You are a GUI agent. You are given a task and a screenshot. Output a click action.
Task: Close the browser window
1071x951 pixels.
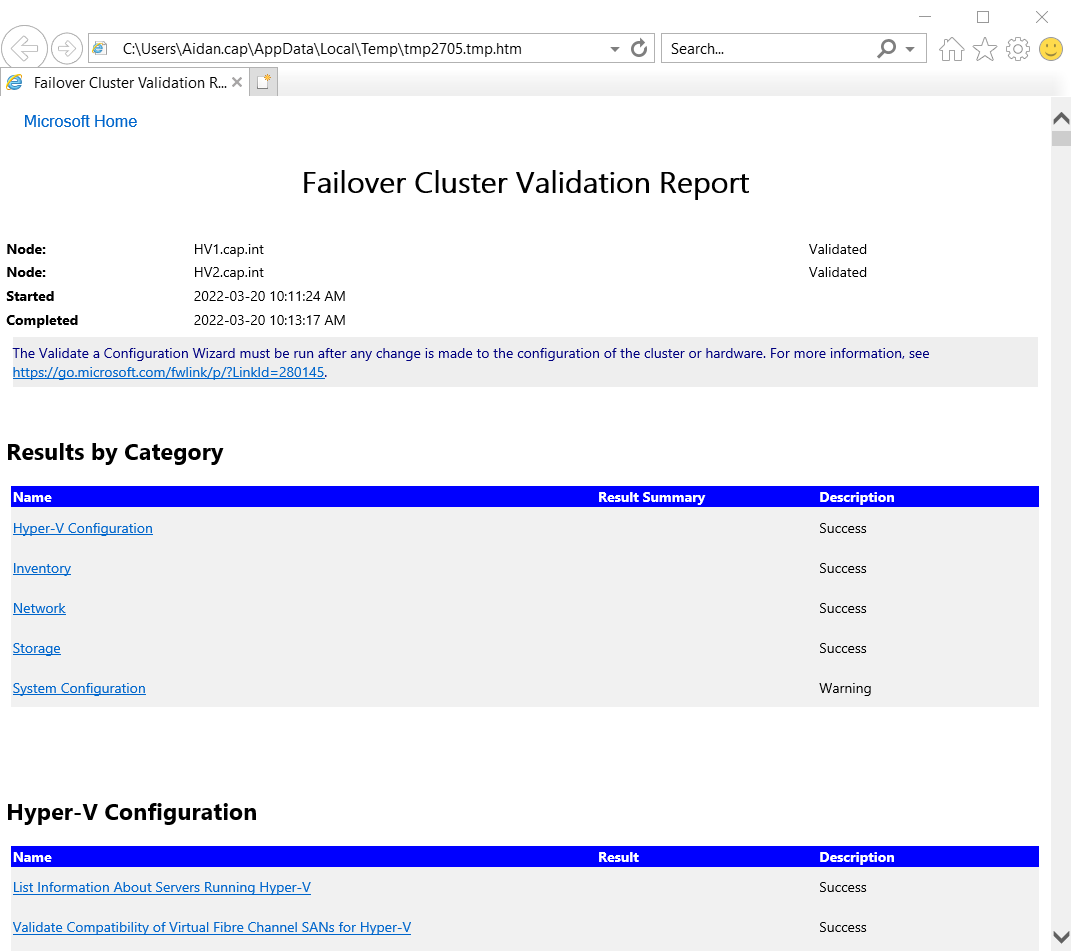[1042, 16]
